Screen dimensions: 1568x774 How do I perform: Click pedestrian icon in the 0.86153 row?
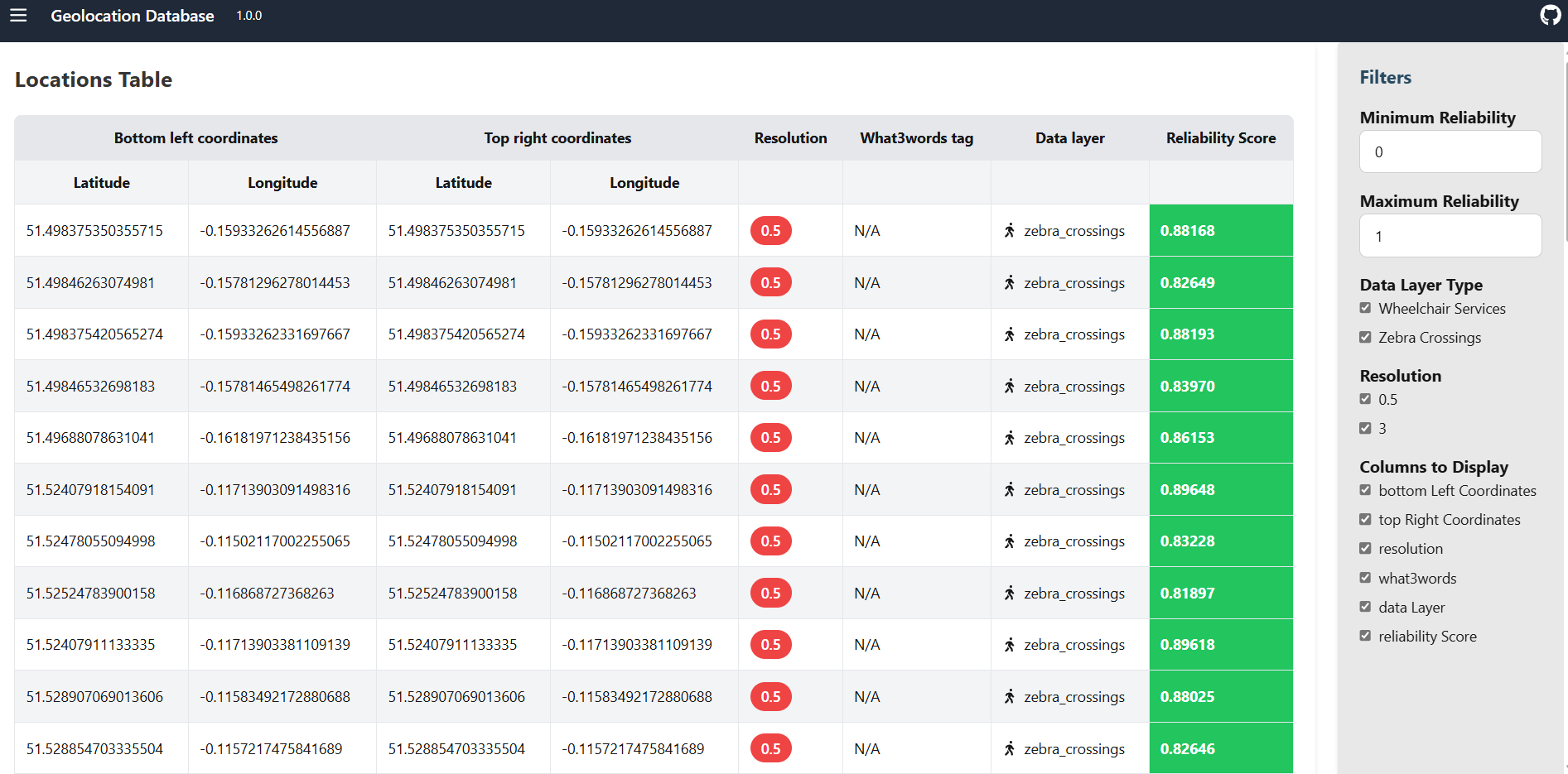(x=1009, y=438)
